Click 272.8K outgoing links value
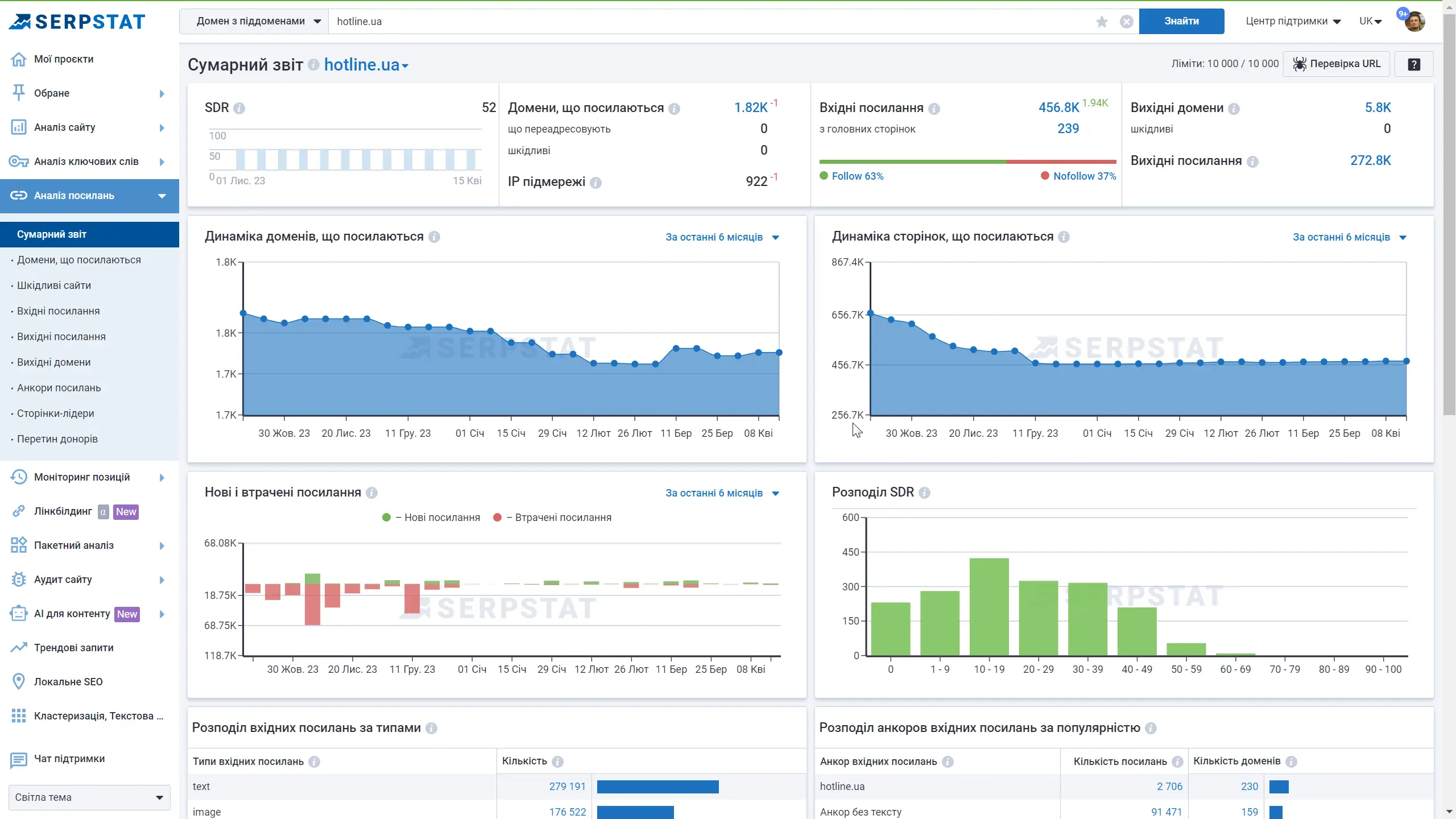1456x819 pixels. click(x=1371, y=161)
